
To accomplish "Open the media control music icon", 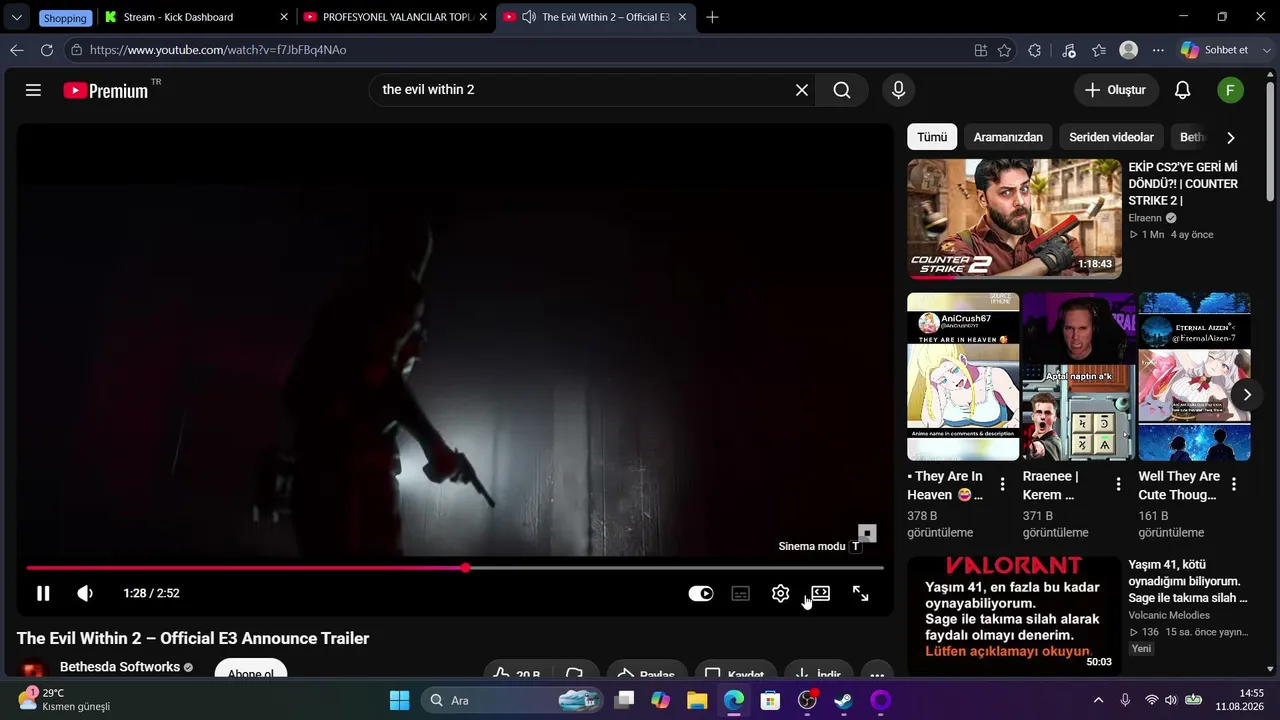I will coord(1069,50).
